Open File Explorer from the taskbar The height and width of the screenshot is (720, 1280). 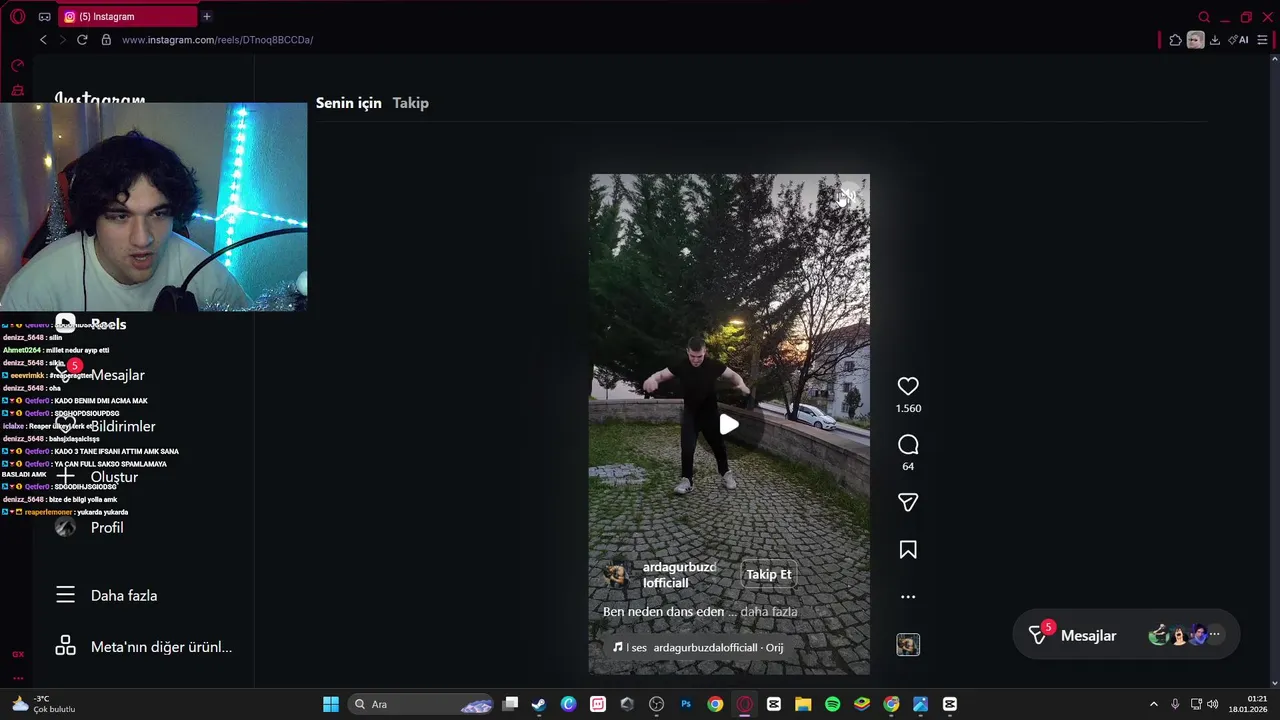coord(803,704)
